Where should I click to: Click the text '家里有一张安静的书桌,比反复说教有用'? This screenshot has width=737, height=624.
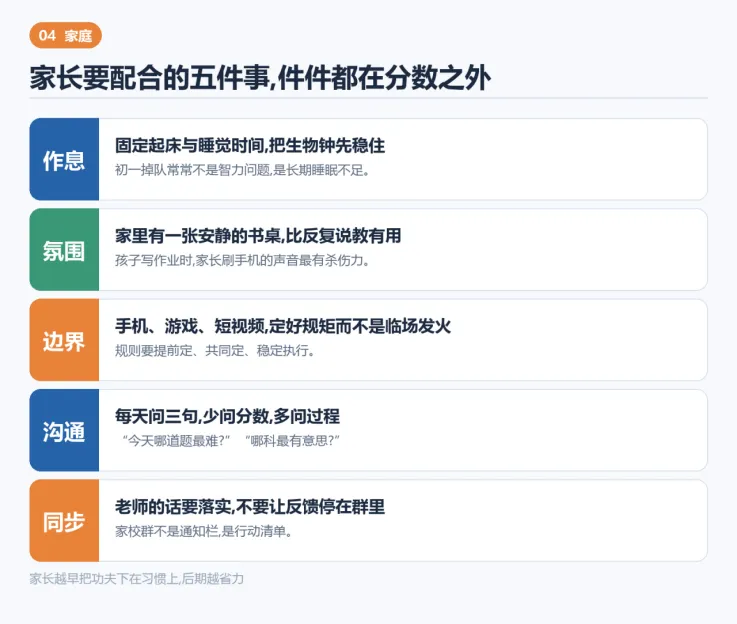click(x=258, y=236)
